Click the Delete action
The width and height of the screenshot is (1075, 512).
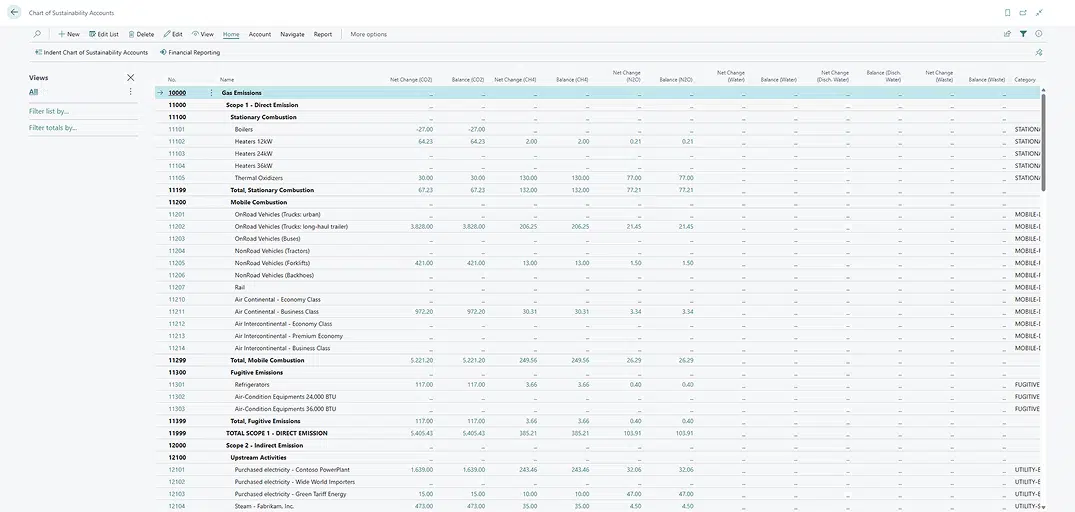click(x=141, y=34)
